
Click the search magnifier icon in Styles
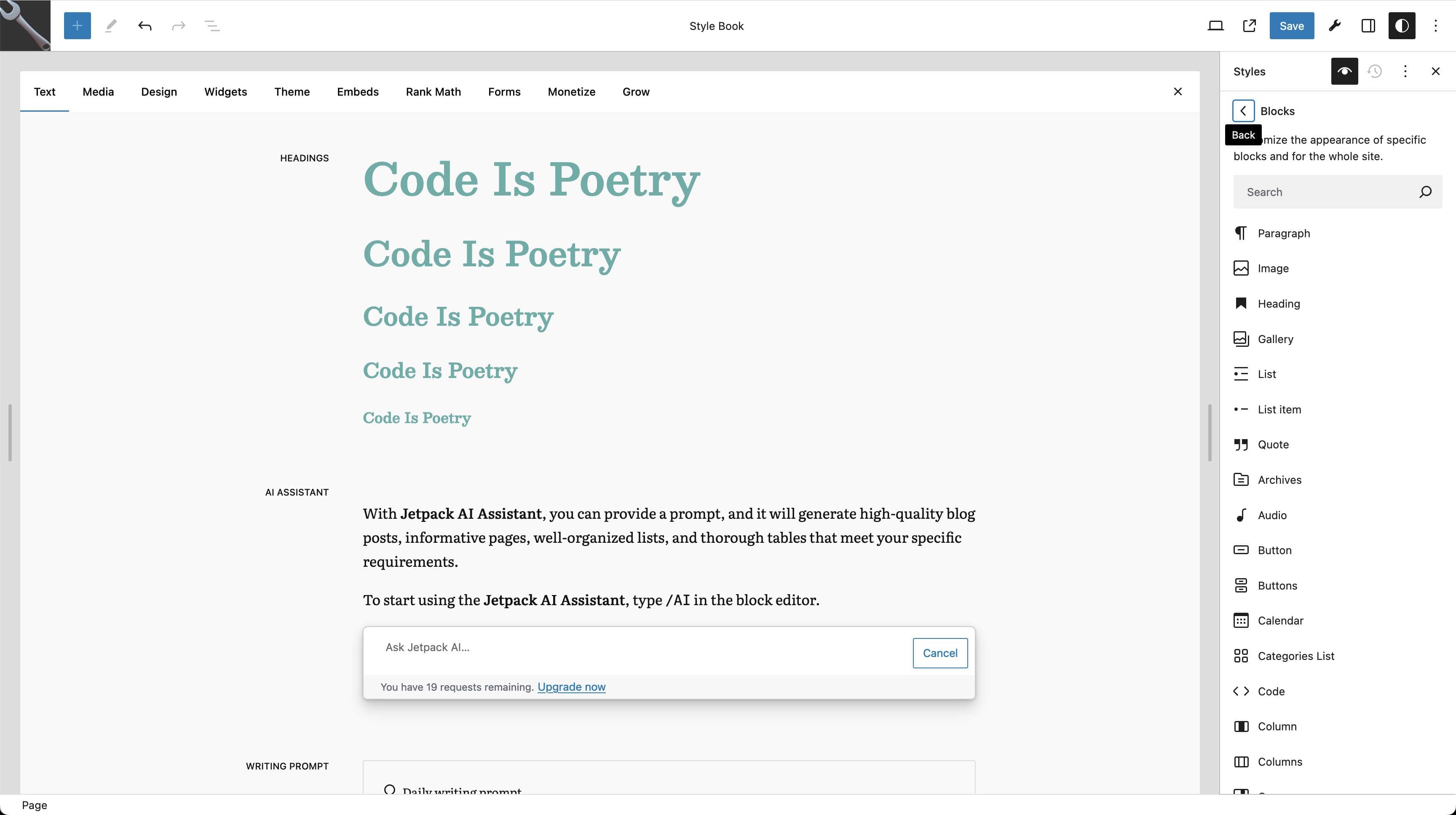tap(1425, 192)
